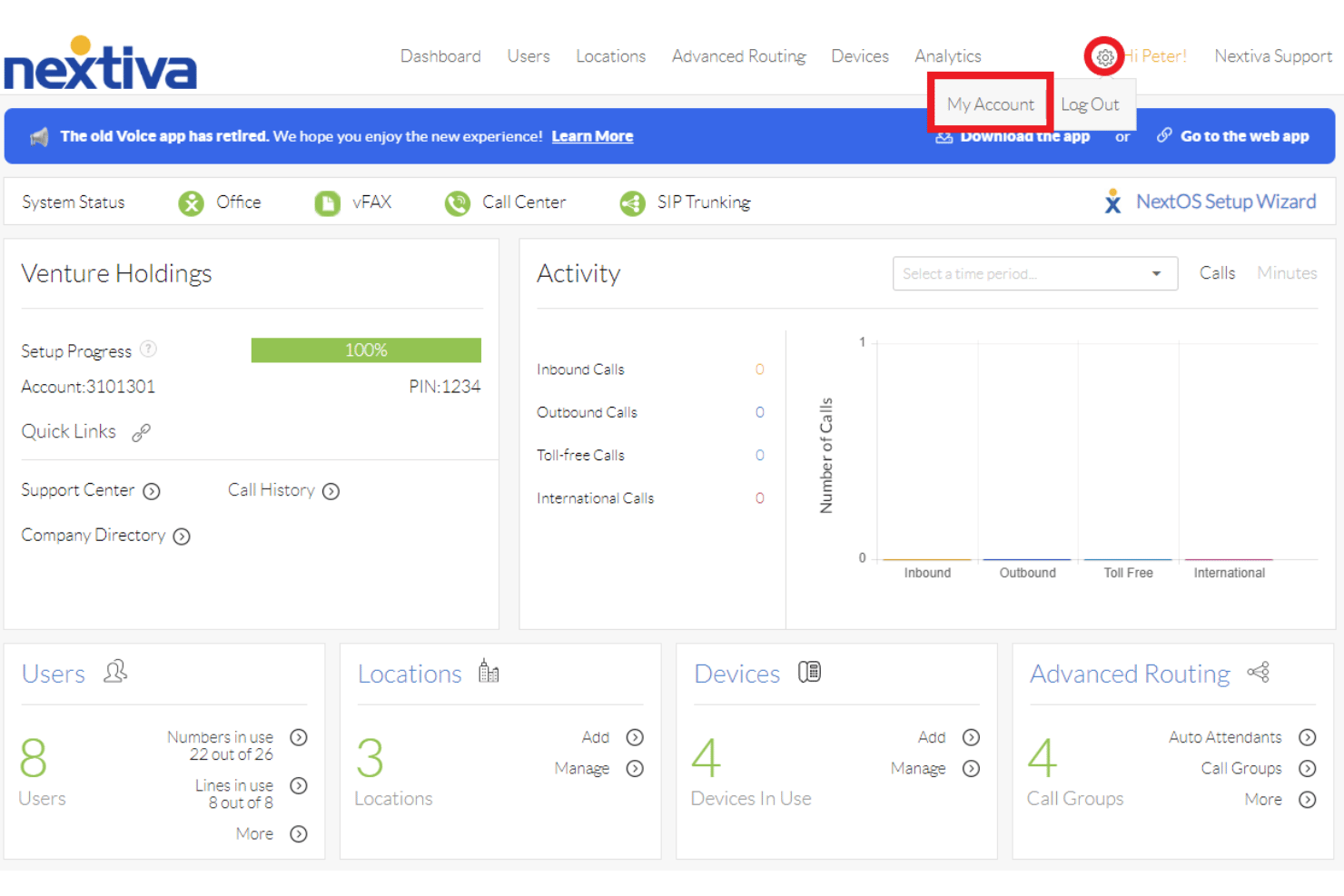The image size is (1344, 896).
Task: Click the Setup Progress help icon
Action: [148, 349]
